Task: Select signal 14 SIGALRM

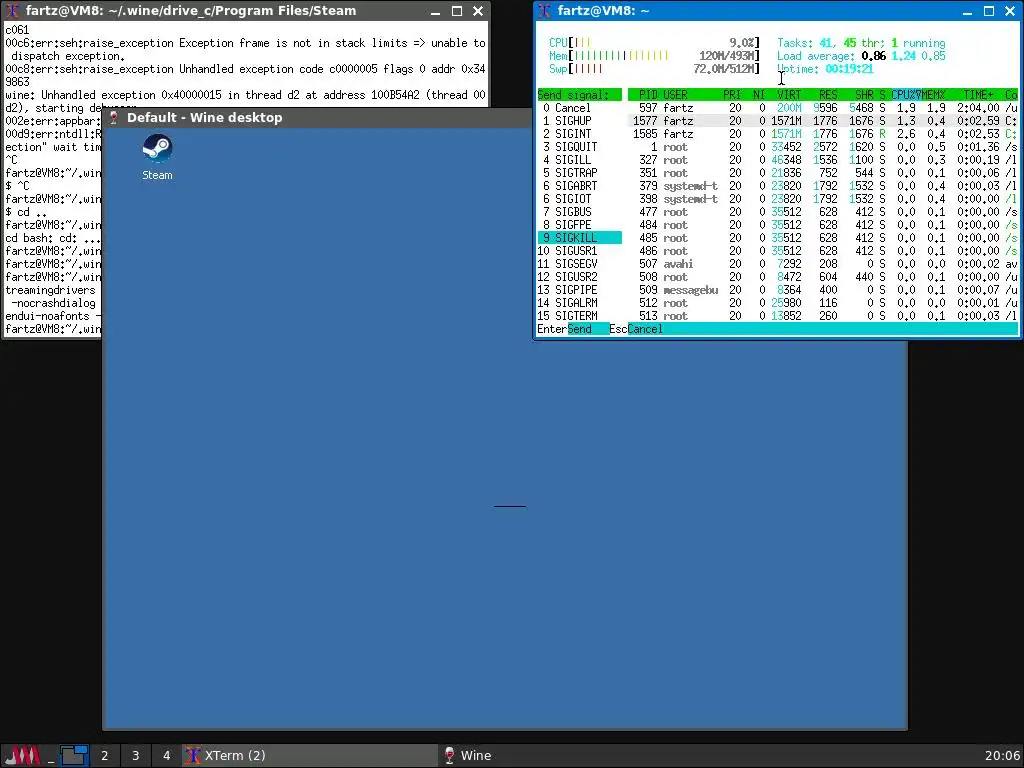Action: tap(579, 303)
